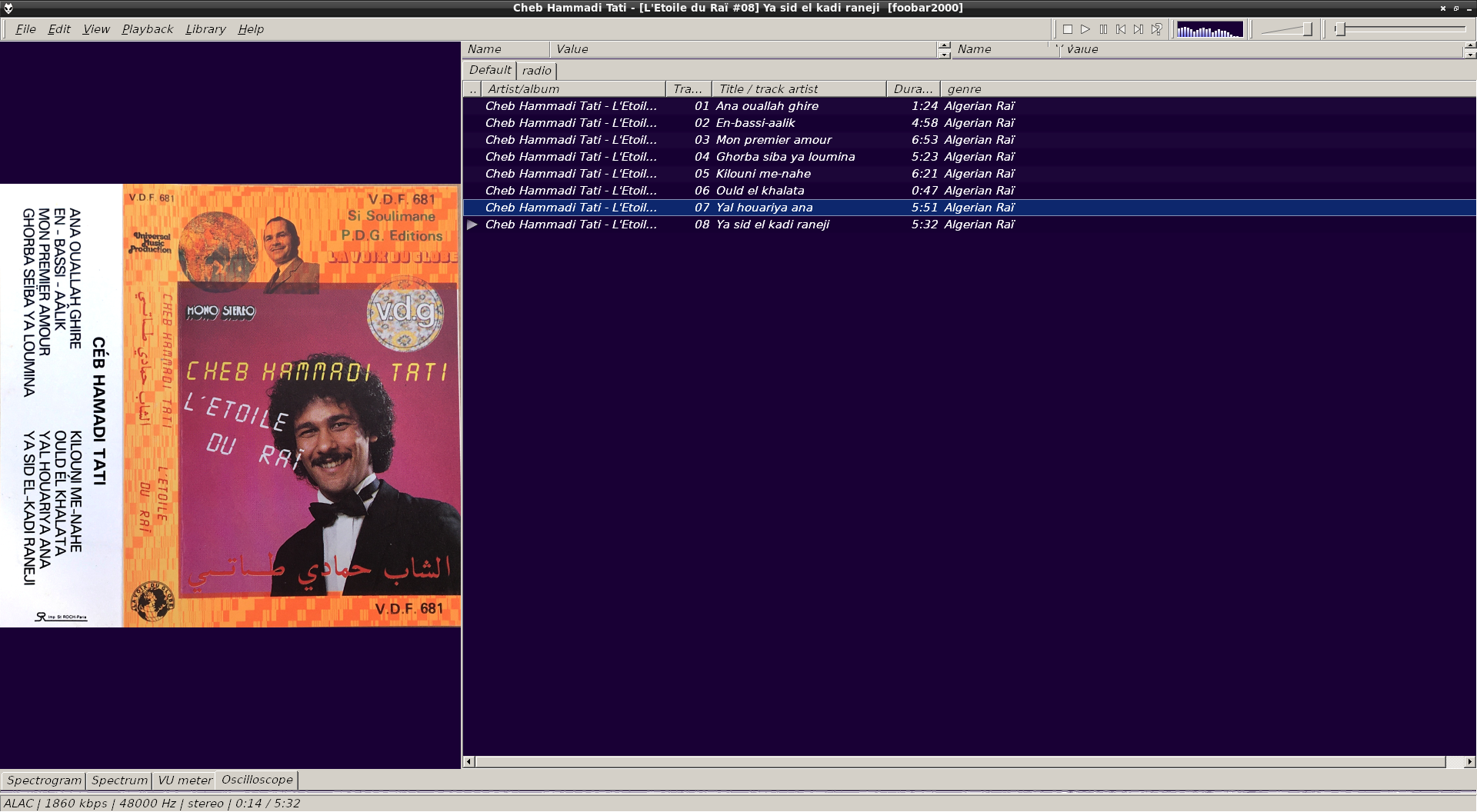
Task: Click the Algerian Raï genre of track 01
Action: pos(979,106)
